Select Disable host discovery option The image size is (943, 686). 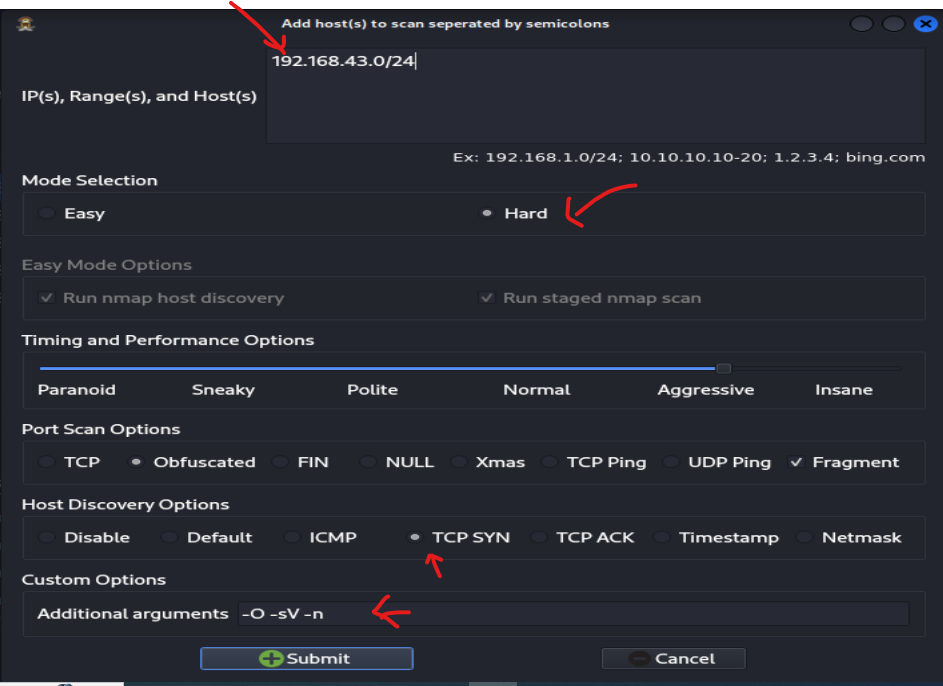pyautogui.click(x=47, y=537)
